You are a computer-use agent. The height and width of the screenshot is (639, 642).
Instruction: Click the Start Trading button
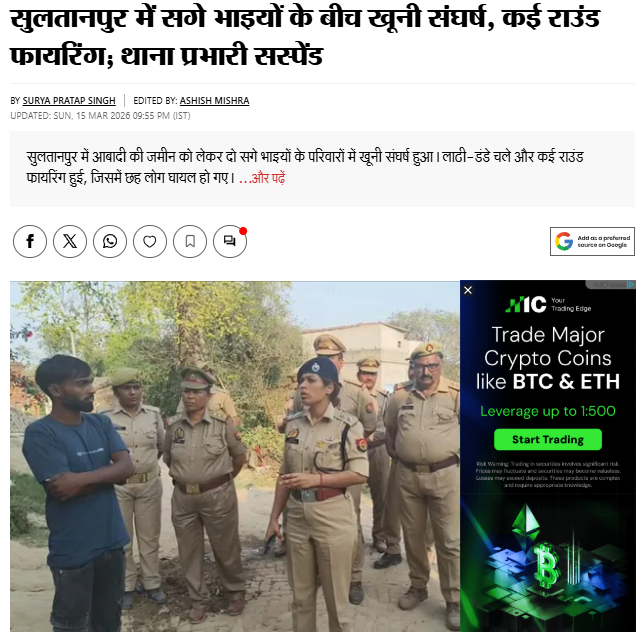(548, 439)
